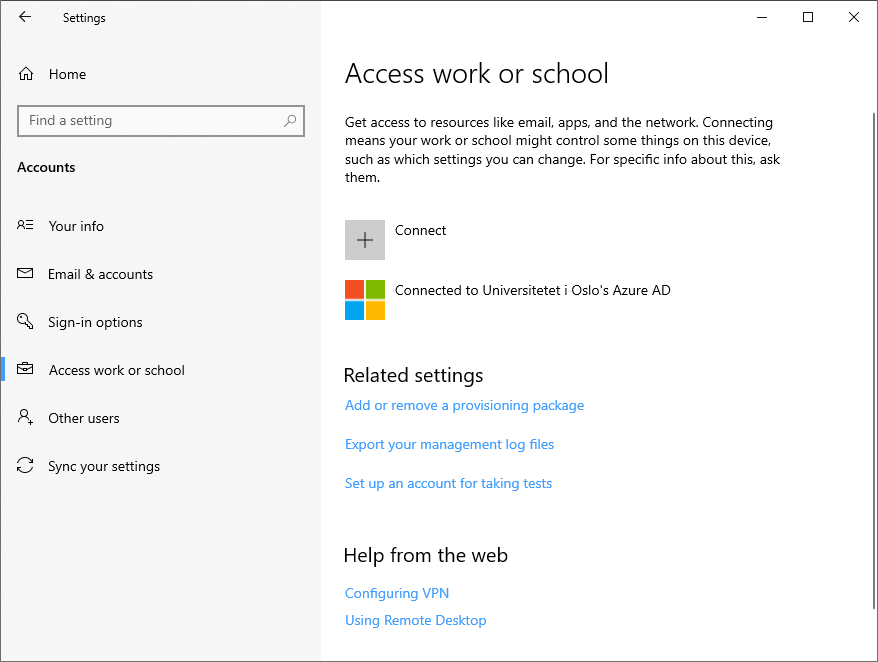Click the Connect plus icon
Image resolution: width=878 pixels, height=662 pixels.
click(365, 240)
